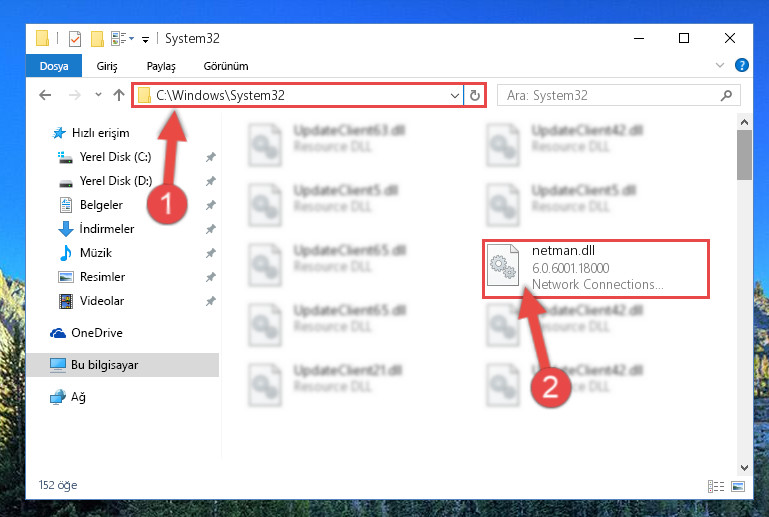Screen dimensions: 769x517
Task: Switch to details view in status bar
Action: click(x=716, y=486)
